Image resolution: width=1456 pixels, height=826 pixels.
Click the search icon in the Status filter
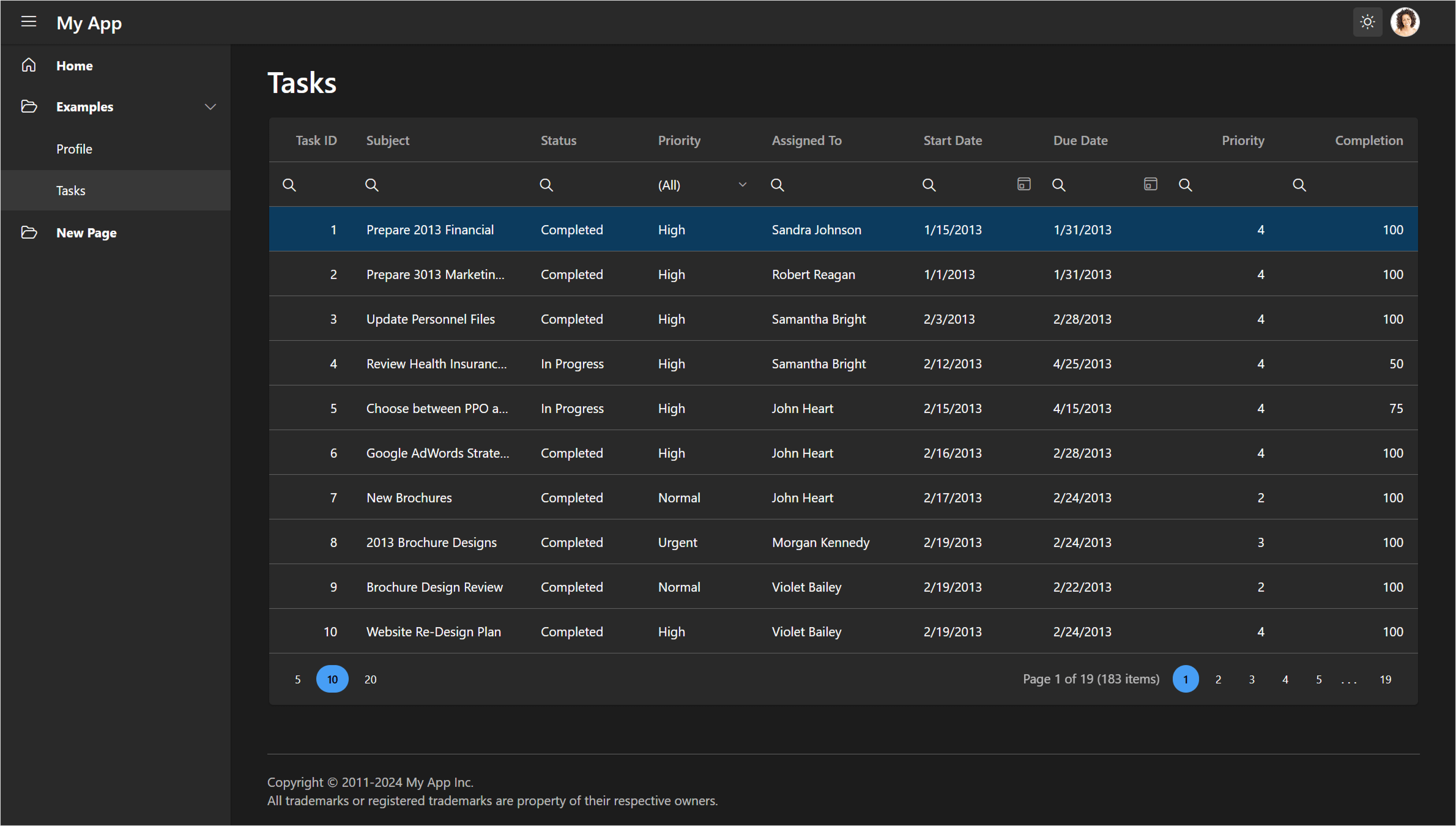click(546, 184)
